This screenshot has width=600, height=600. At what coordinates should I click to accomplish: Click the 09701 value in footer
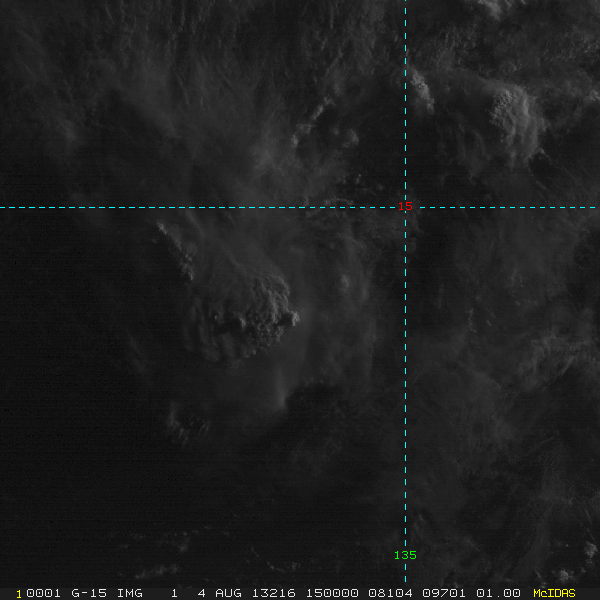pyautogui.click(x=446, y=593)
